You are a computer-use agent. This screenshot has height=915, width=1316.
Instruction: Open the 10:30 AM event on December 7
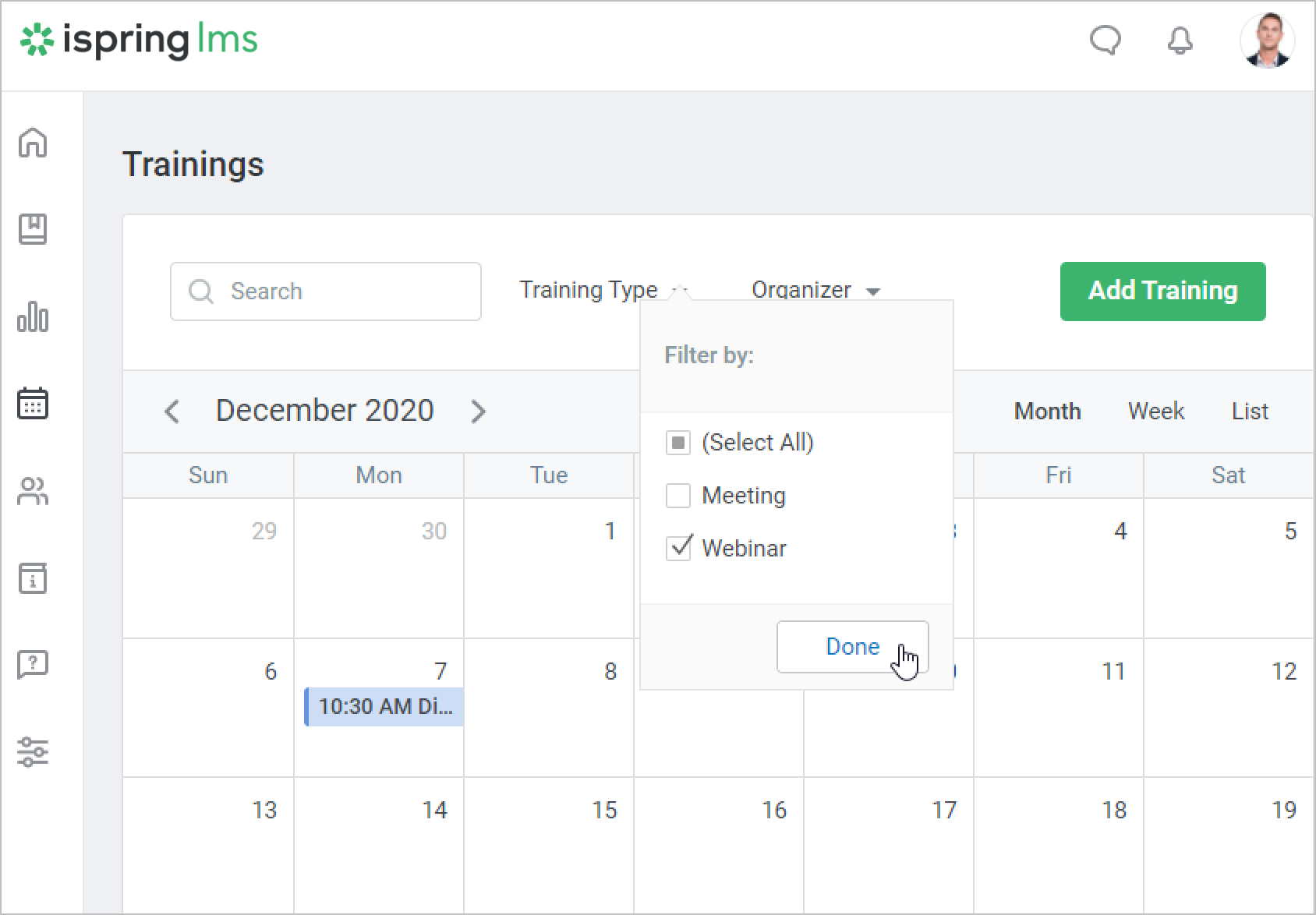point(385,707)
